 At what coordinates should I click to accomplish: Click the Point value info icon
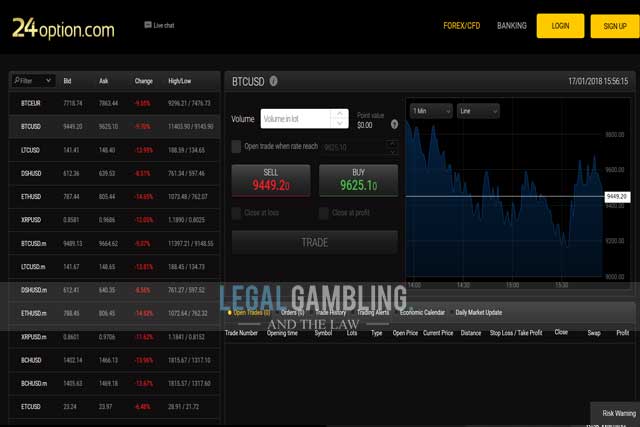pyautogui.click(x=394, y=124)
